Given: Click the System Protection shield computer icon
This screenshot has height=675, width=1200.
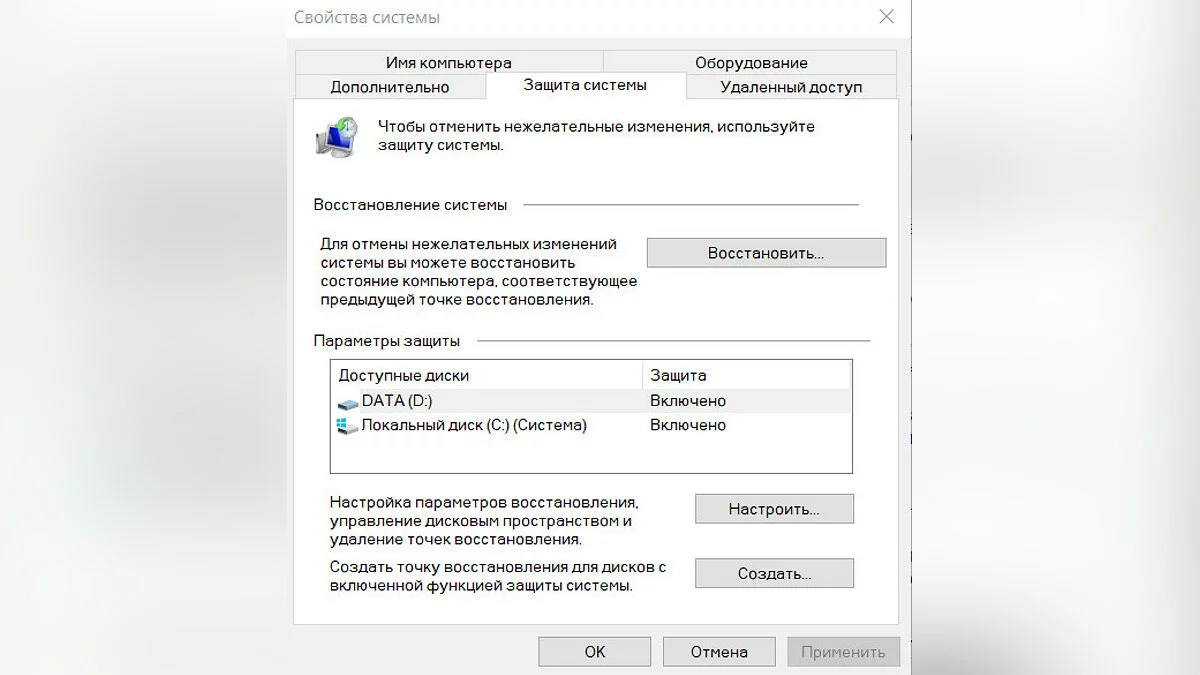Looking at the screenshot, I should point(336,136).
